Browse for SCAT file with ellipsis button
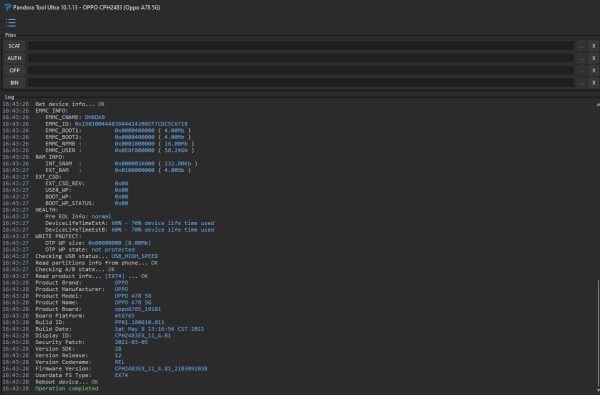Viewport: 600px width, 395px height. point(581,46)
